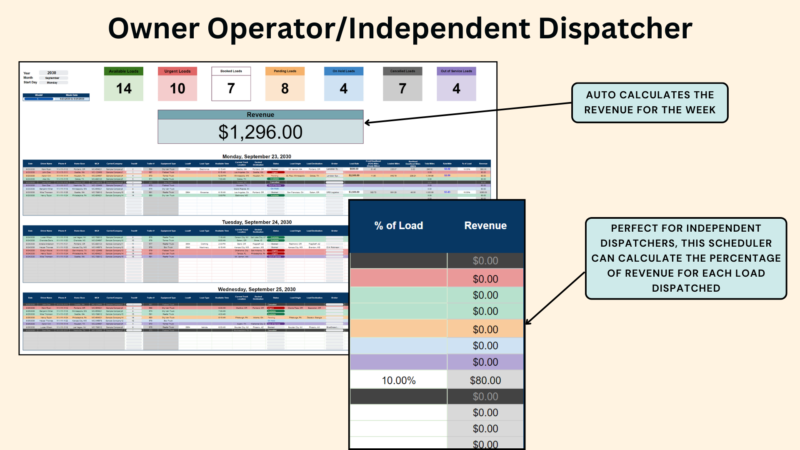
Task: Select the On Hold Loads count of 4
Action: pos(343,88)
